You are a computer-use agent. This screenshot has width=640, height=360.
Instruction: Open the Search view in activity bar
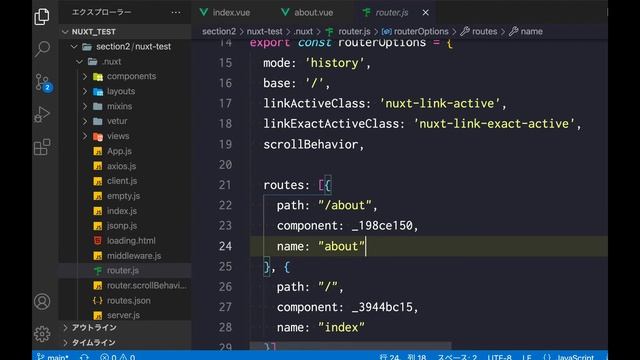click(42, 49)
